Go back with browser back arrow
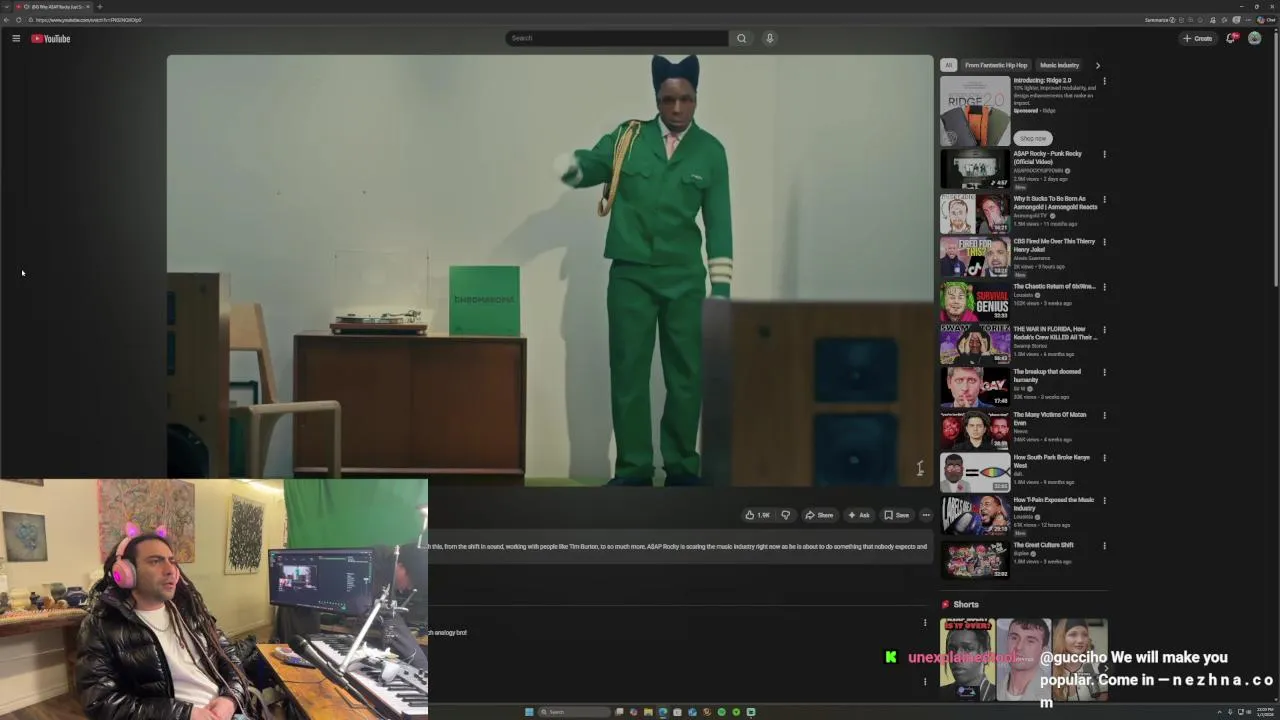This screenshot has height=720, width=1280. pyautogui.click(x=6, y=20)
